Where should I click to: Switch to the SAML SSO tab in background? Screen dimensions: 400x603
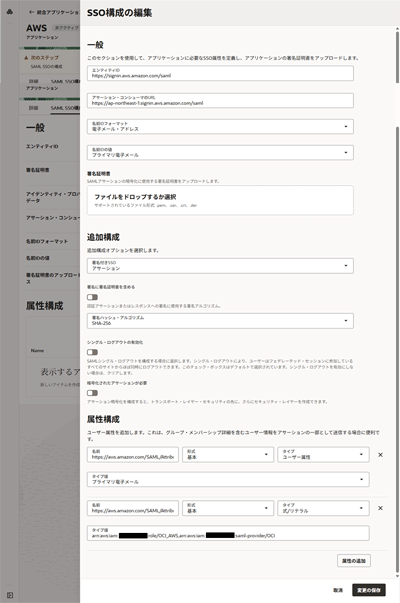tap(65, 108)
